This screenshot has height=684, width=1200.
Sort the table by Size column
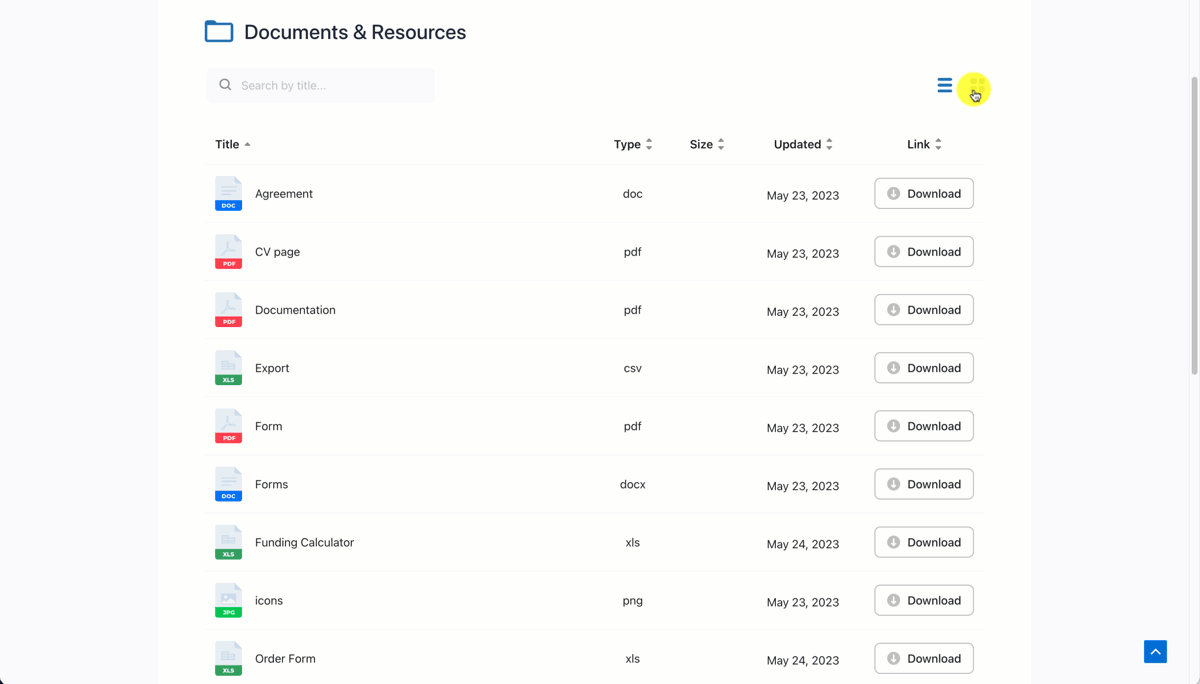(x=707, y=144)
